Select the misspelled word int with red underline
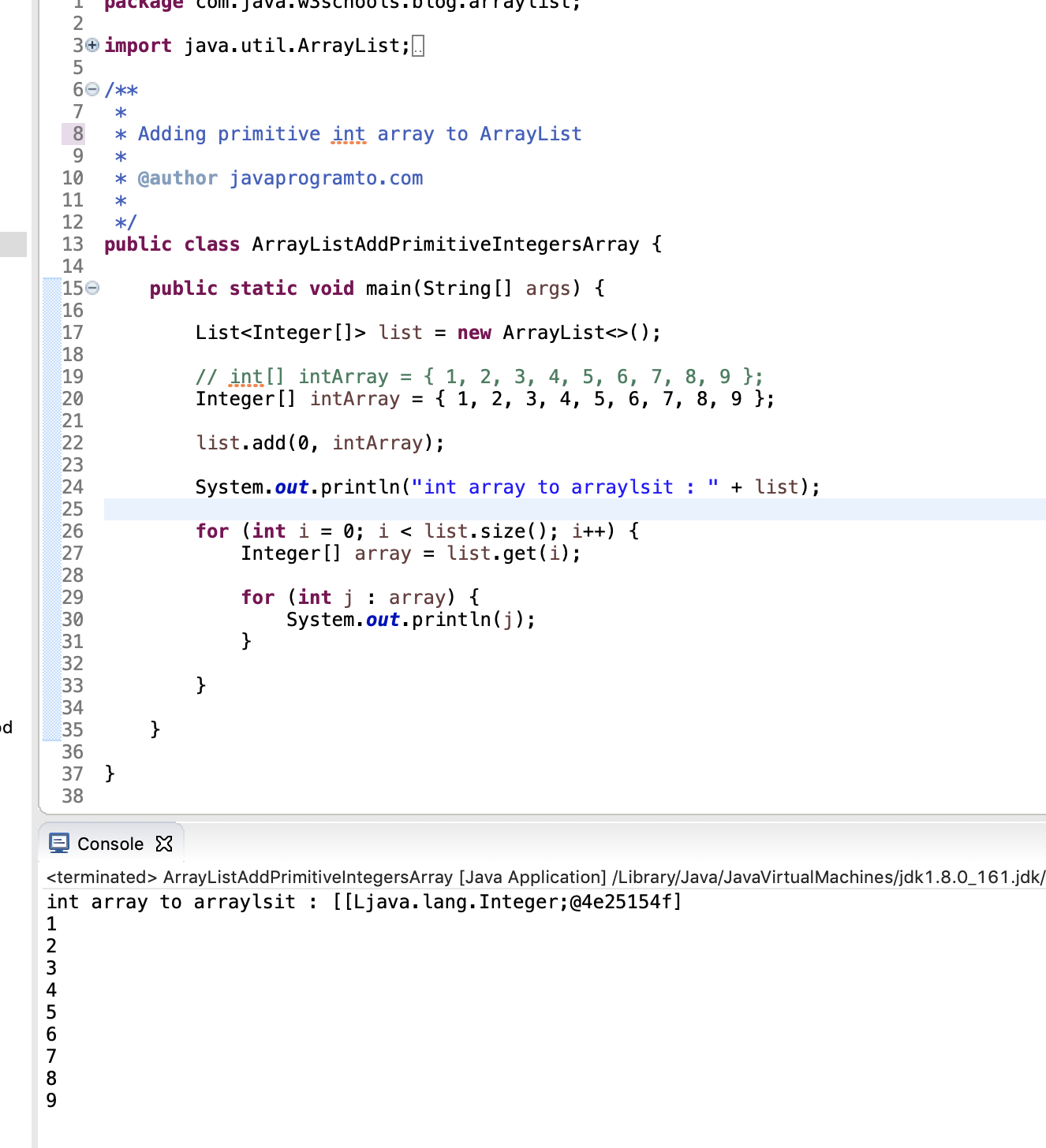This screenshot has height=1148, width=1046. [x=348, y=133]
